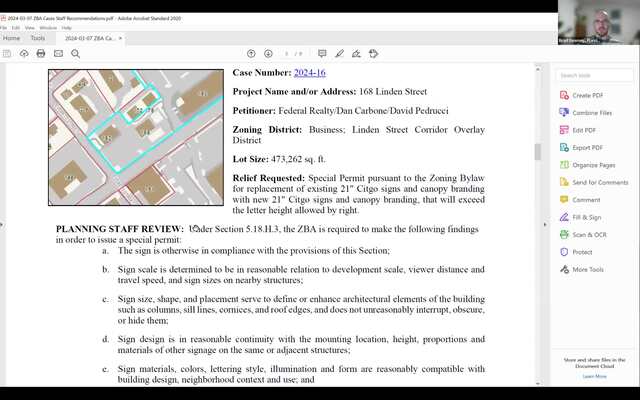This screenshot has height=400, width=640.
Task: Select the highlighter pen tool
Action: [x=340, y=53]
